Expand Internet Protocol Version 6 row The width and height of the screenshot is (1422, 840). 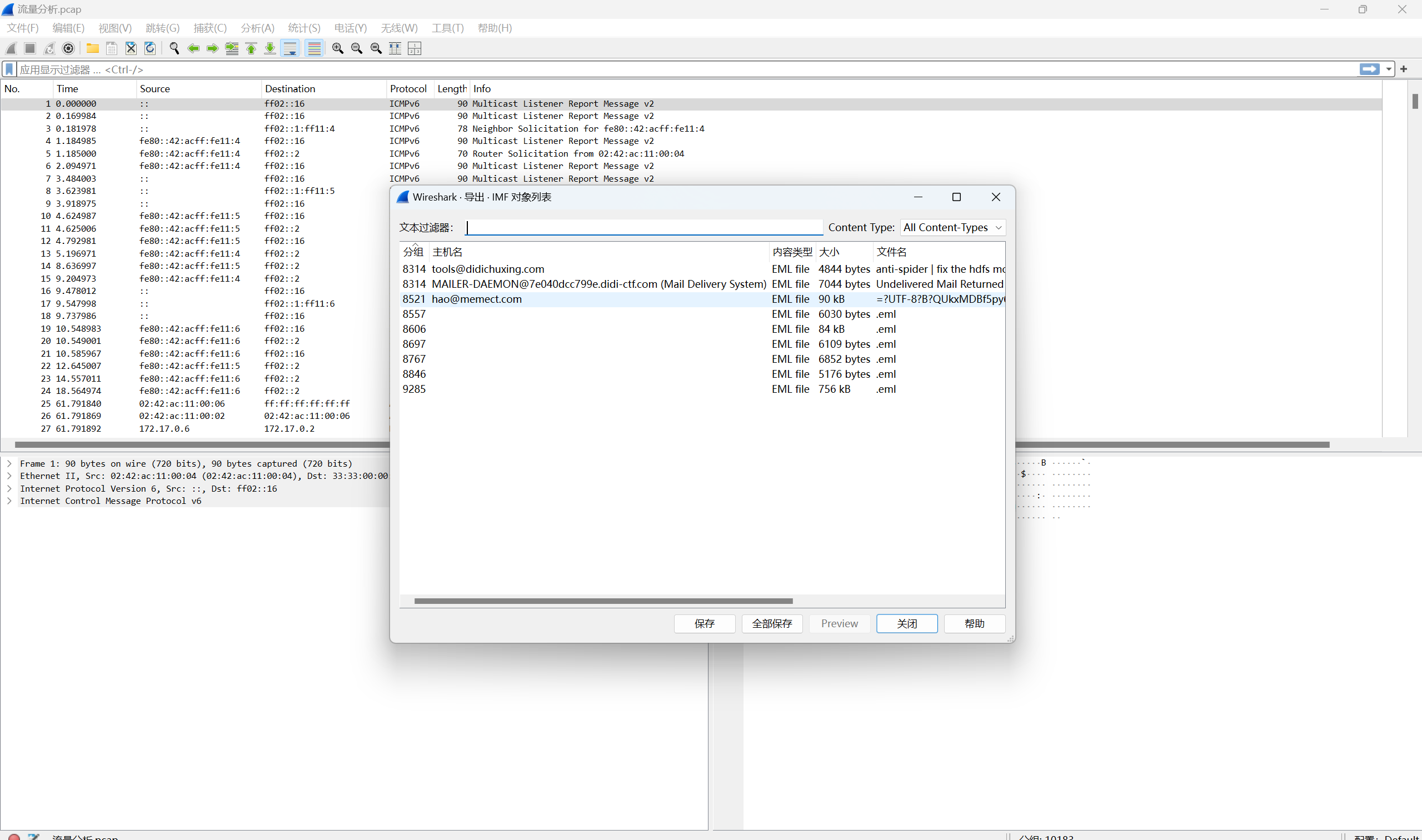pyautogui.click(x=9, y=488)
